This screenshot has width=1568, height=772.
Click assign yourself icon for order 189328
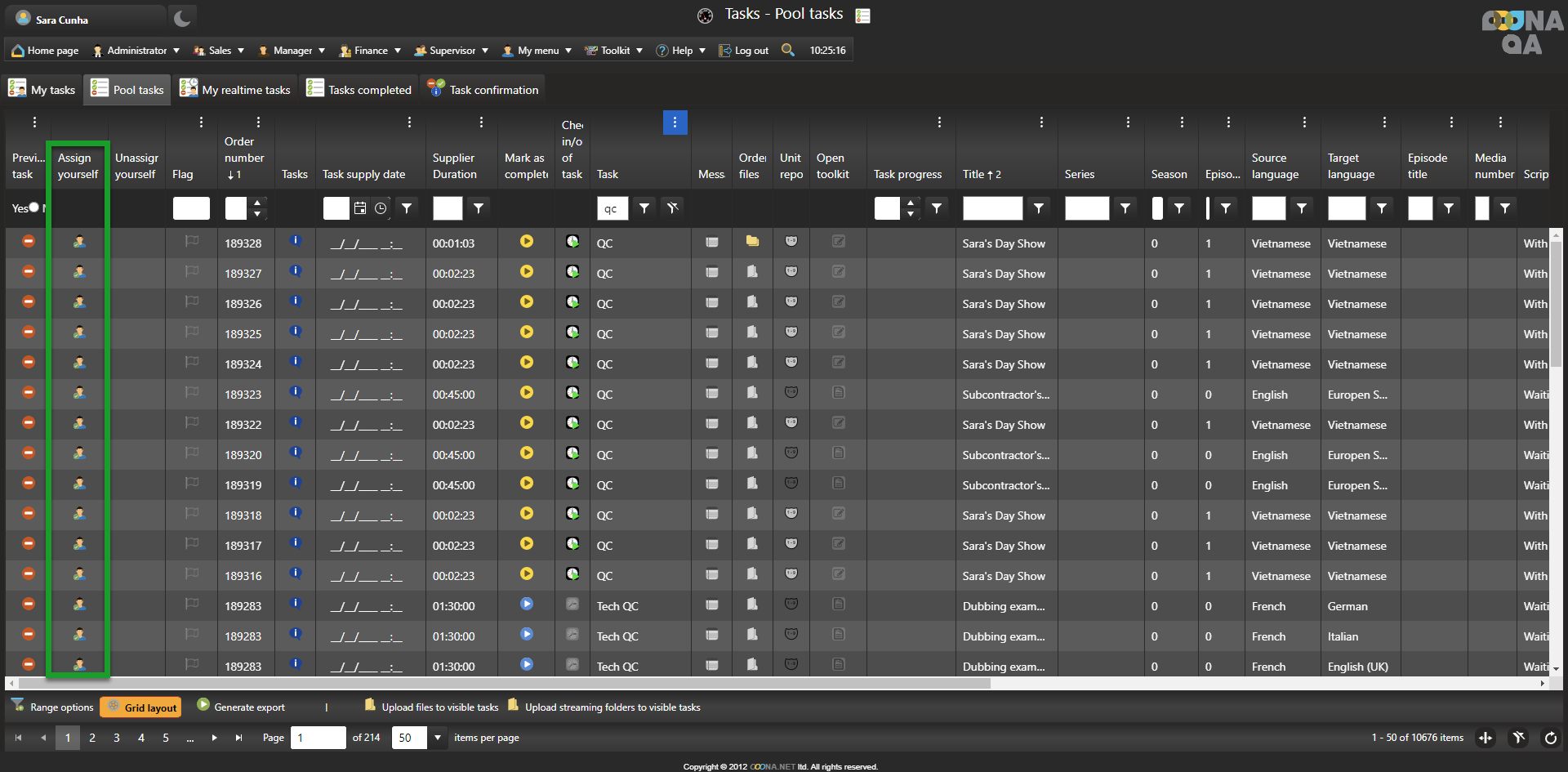tap(79, 243)
